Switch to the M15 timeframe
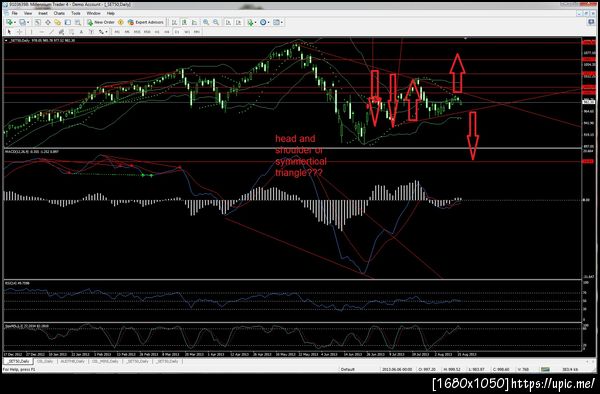 [137, 32]
